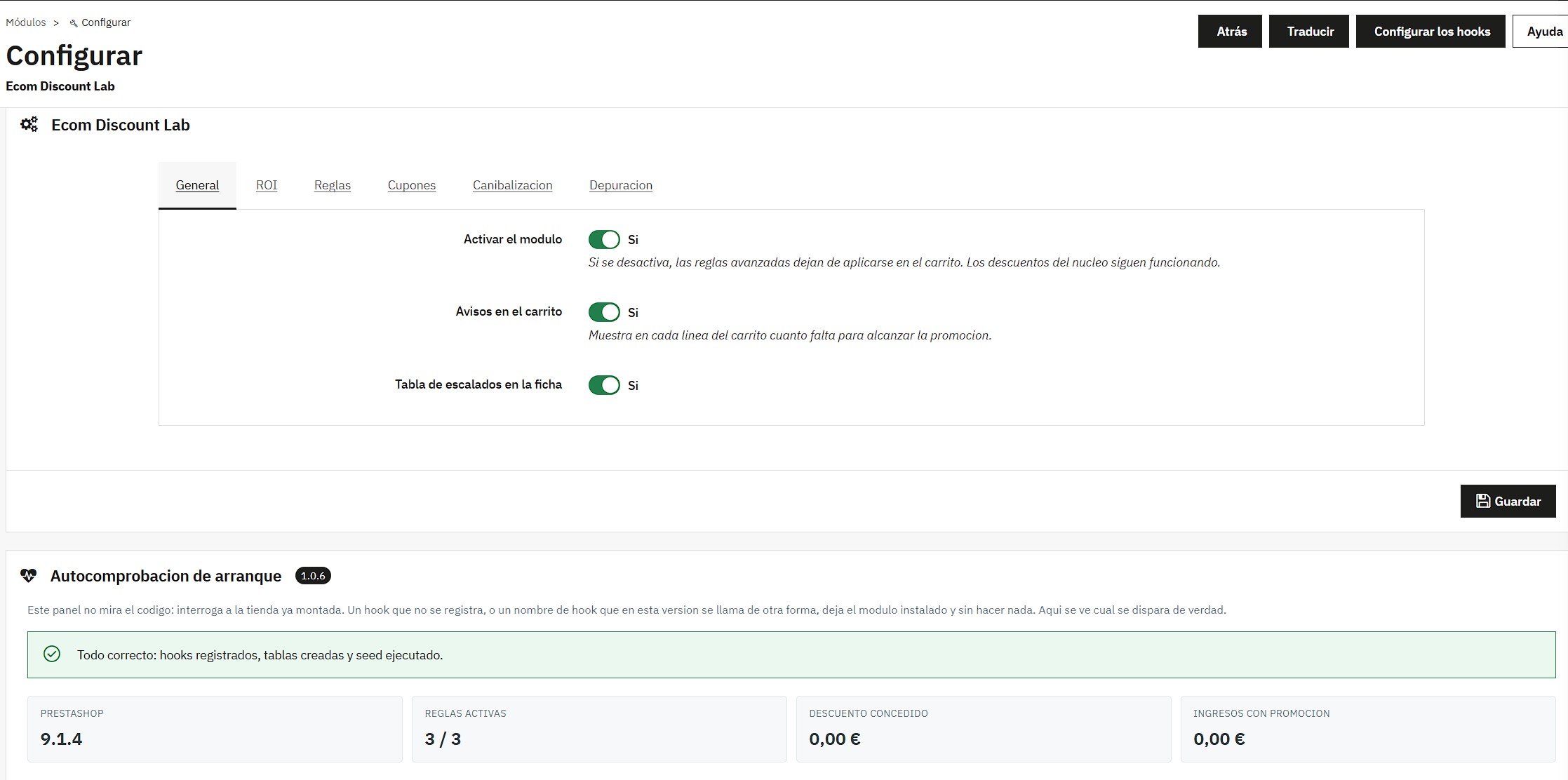The width and height of the screenshot is (1568, 780).
Task: Follow the Módulos breadcrumb link
Action: click(x=26, y=22)
